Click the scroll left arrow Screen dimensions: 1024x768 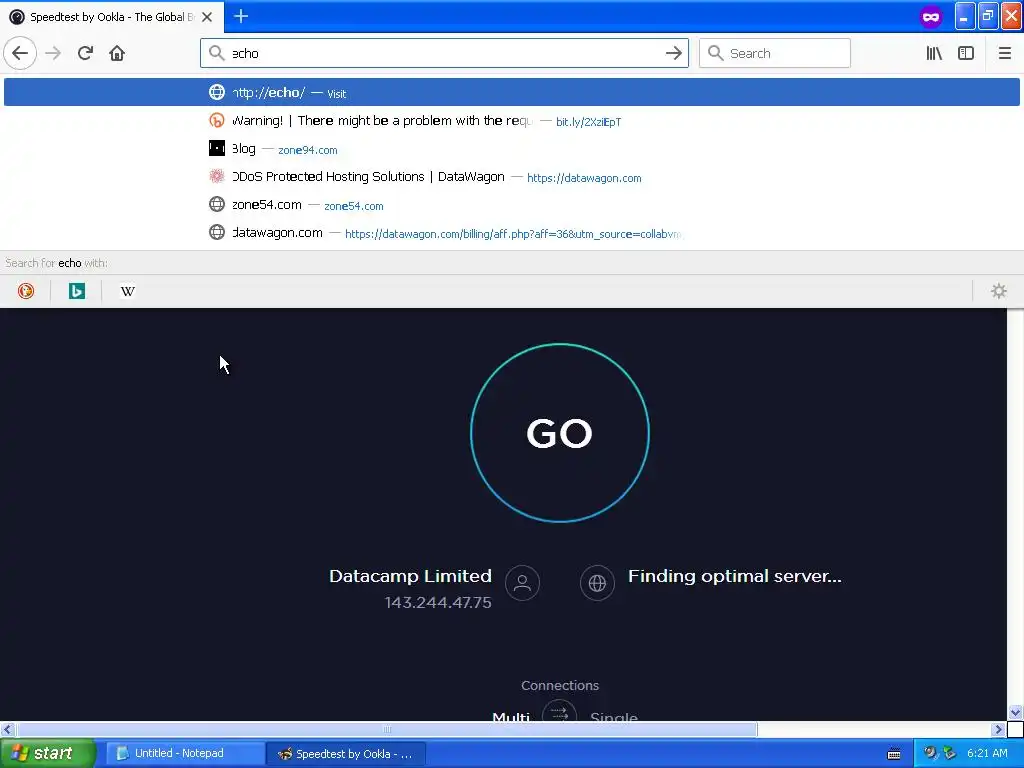pyautogui.click(x=7, y=729)
